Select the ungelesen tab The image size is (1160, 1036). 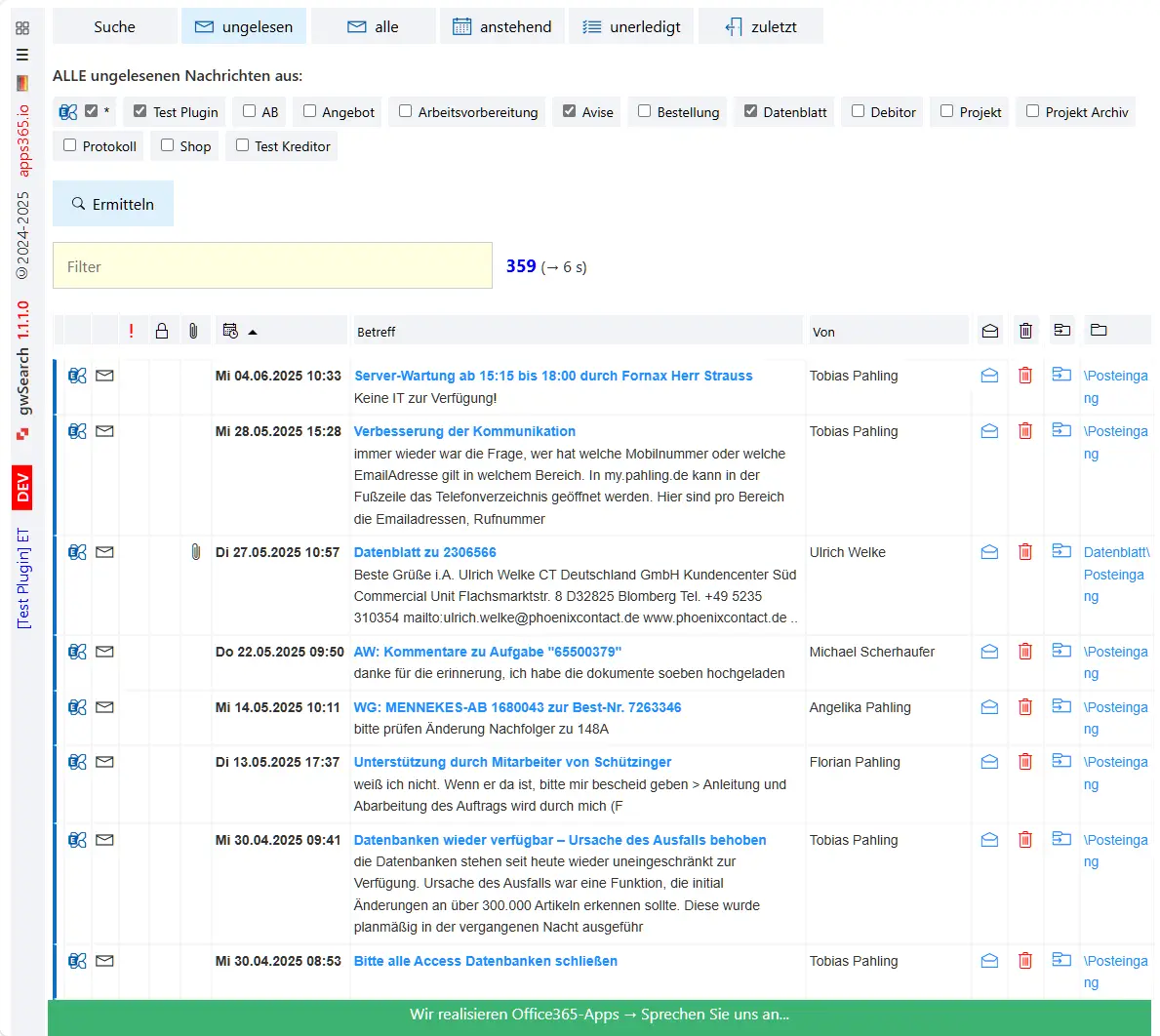tap(243, 26)
